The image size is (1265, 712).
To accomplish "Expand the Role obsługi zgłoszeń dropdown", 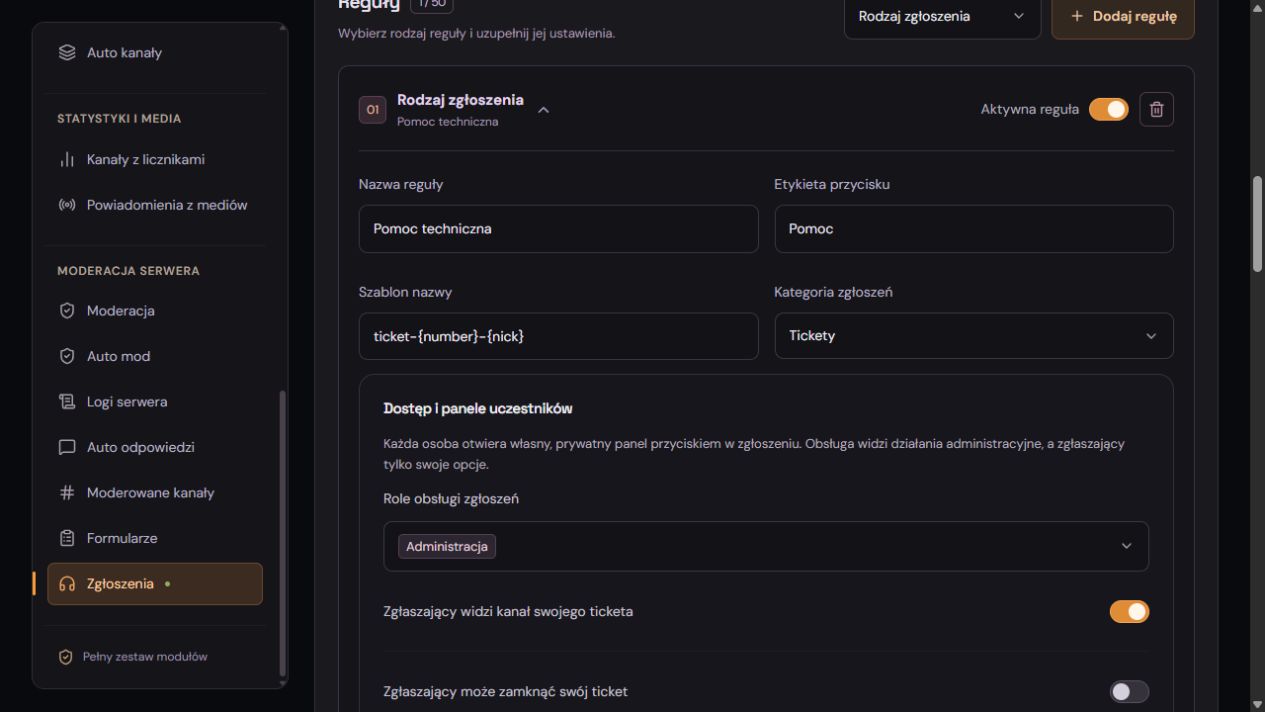I will click(x=766, y=546).
